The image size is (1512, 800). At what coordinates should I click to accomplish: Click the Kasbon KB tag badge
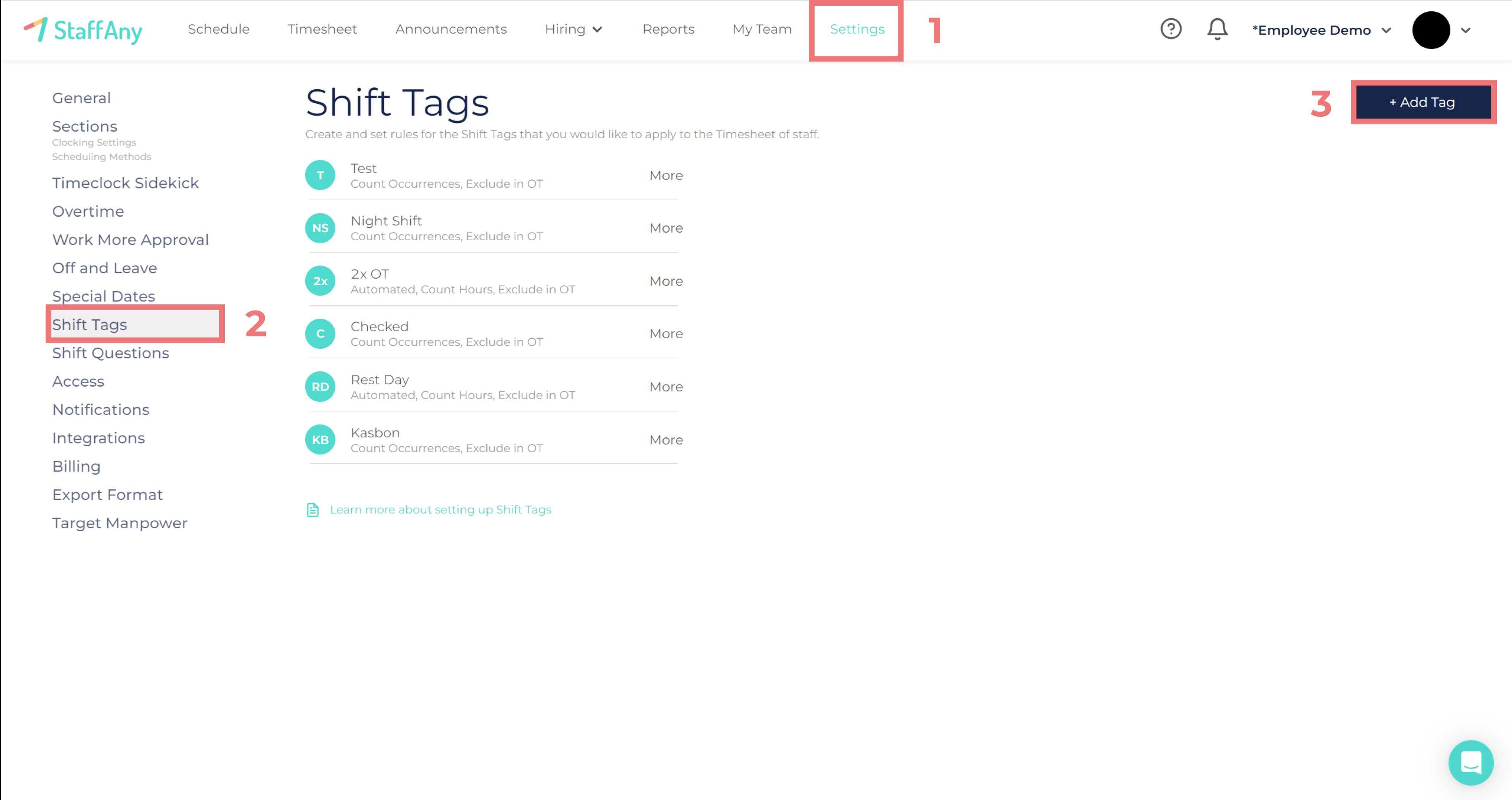pyautogui.click(x=320, y=440)
